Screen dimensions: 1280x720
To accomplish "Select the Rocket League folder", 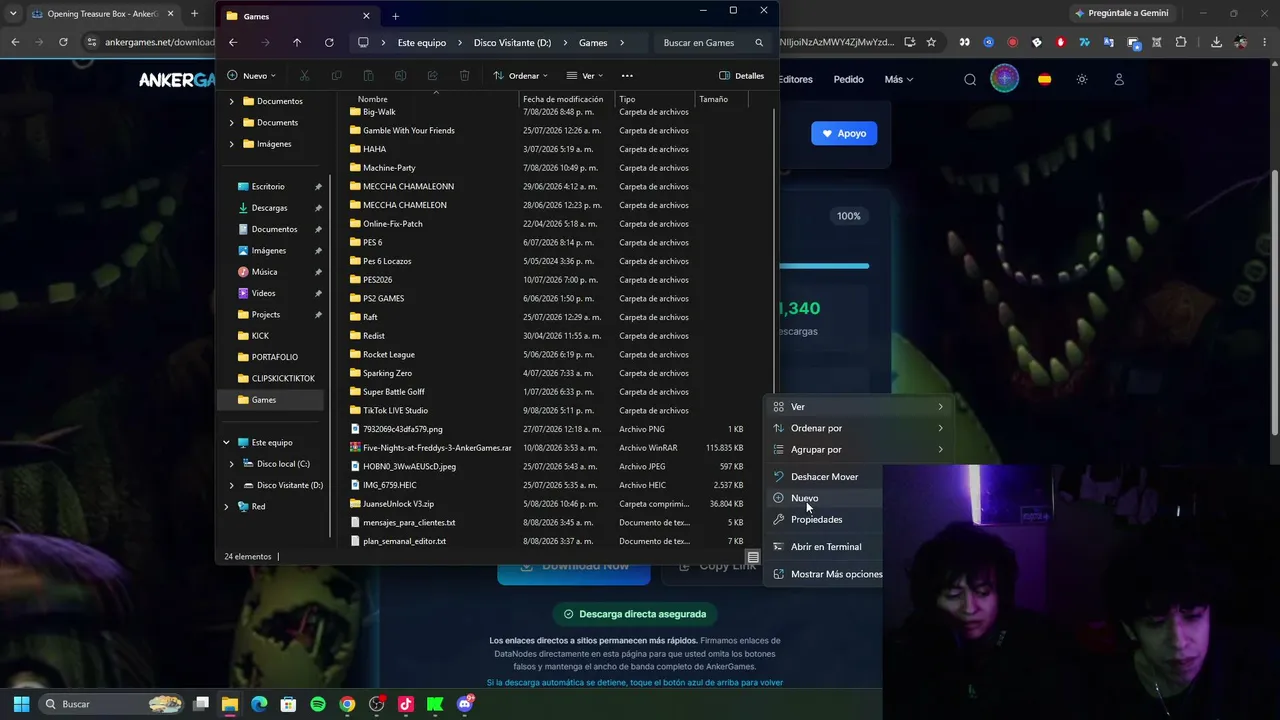I will point(388,355).
